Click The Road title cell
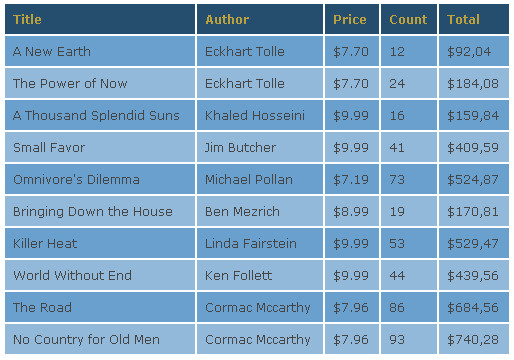The height and width of the screenshot is (360, 514). tap(100, 307)
